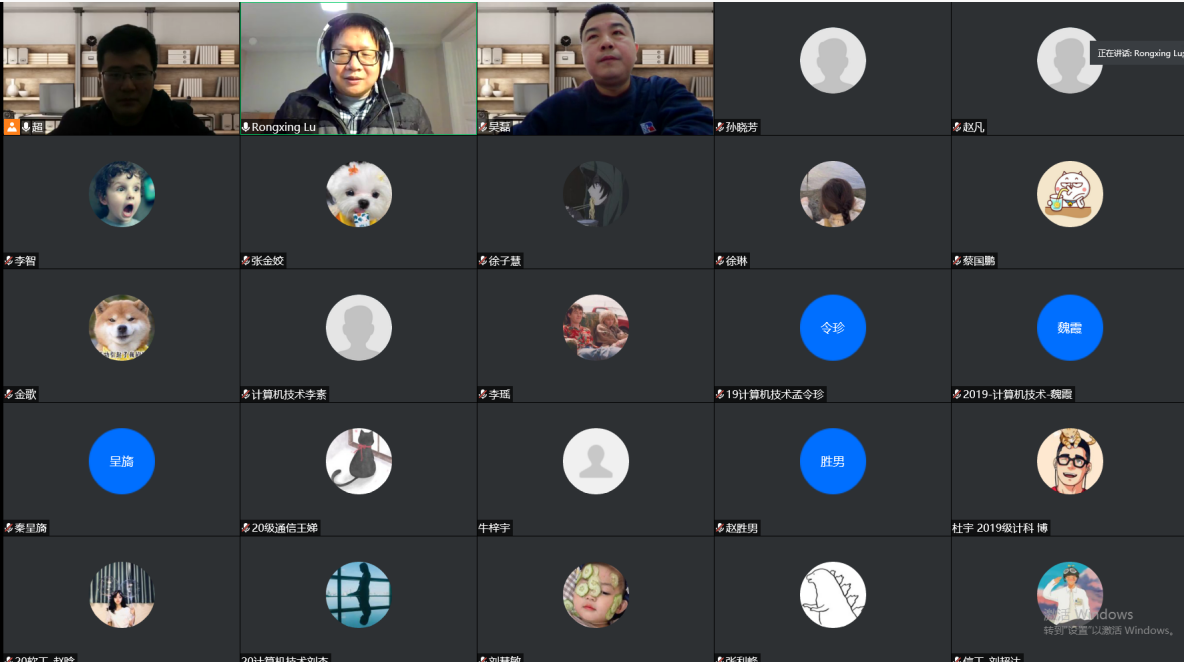The height and width of the screenshot is (662, 1184).
Task: Click the muted mic icon next to 蔡国鹏
Action: (957, 261)
